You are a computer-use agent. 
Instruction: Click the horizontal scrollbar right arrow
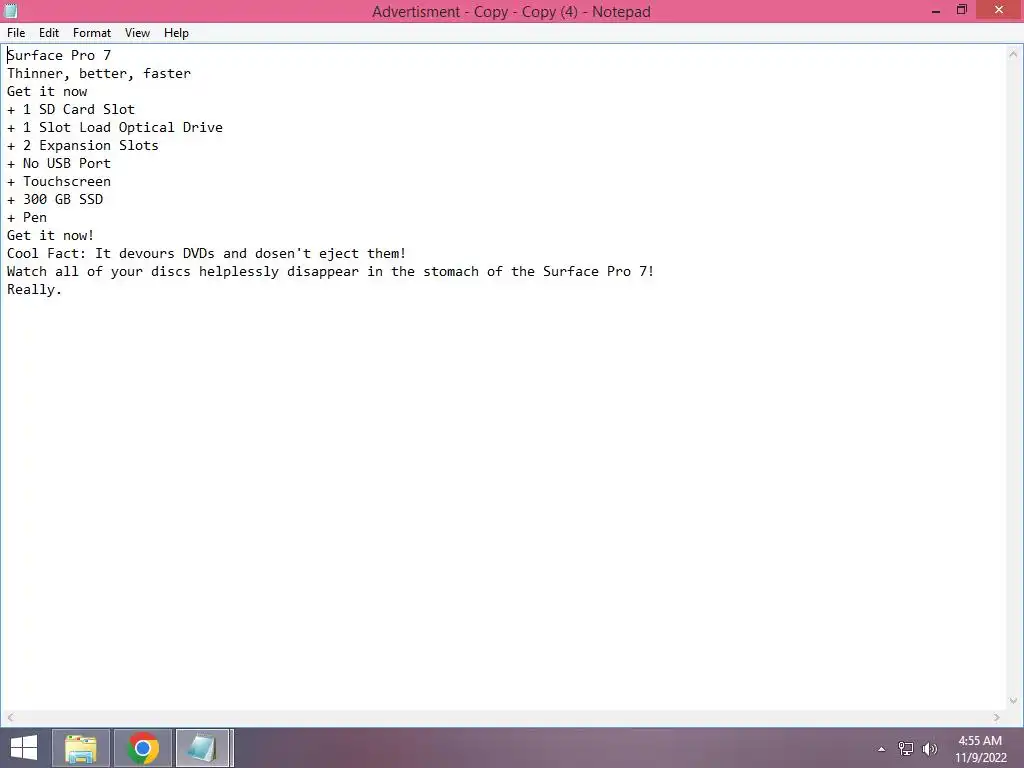(x=997, y=717)
